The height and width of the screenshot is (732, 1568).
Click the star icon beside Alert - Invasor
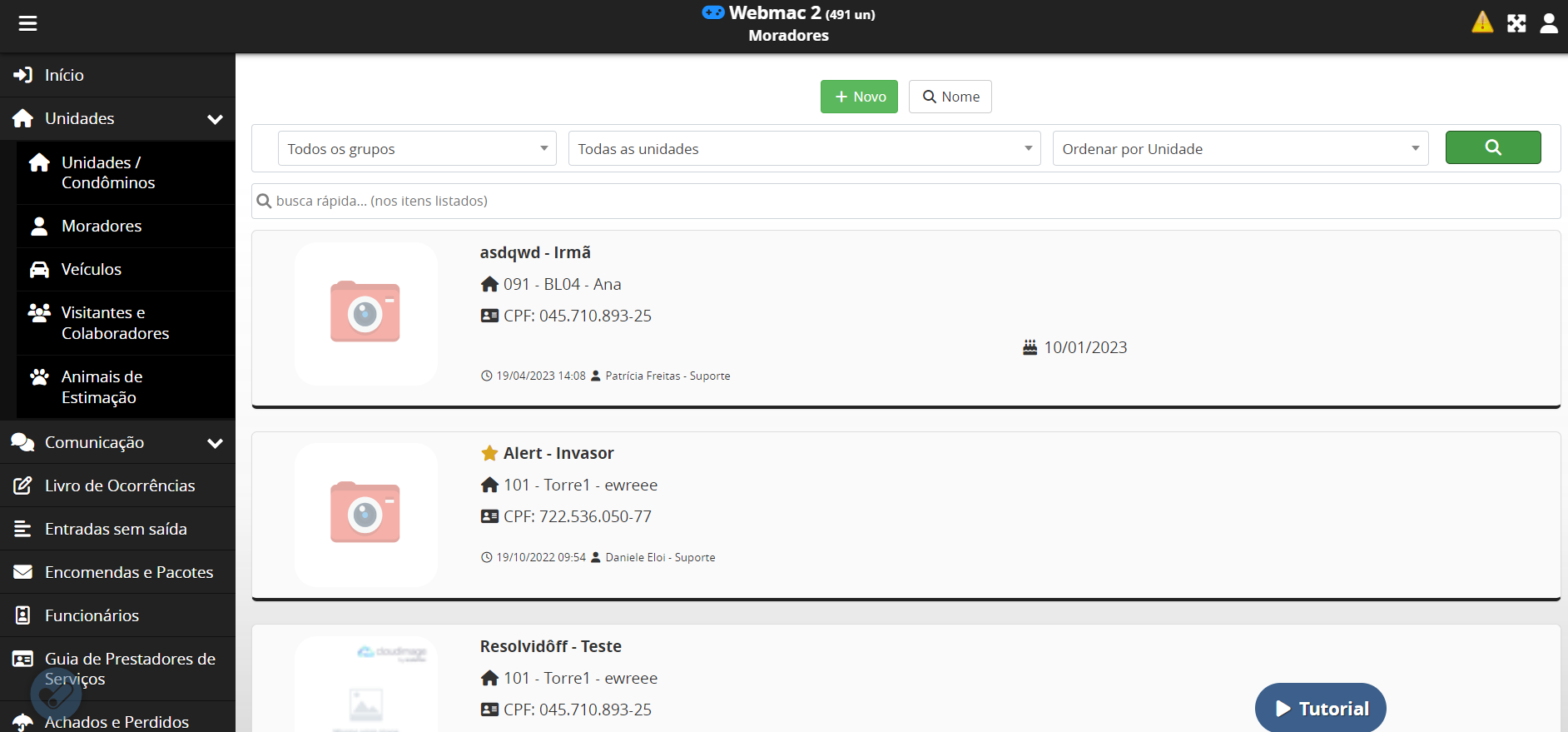point(489,453)
